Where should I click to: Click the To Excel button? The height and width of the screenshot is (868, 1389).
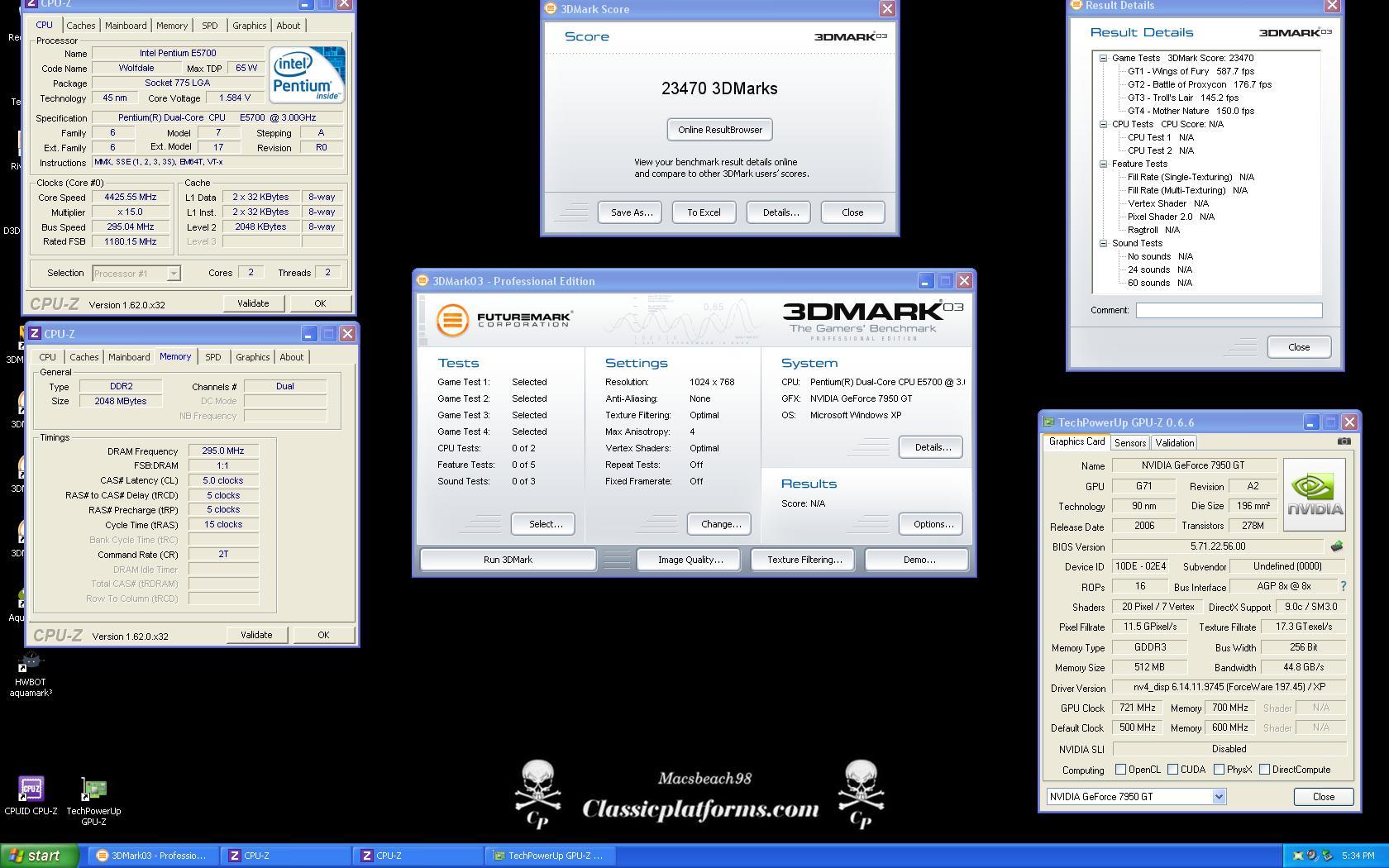[x=704, y=212]
